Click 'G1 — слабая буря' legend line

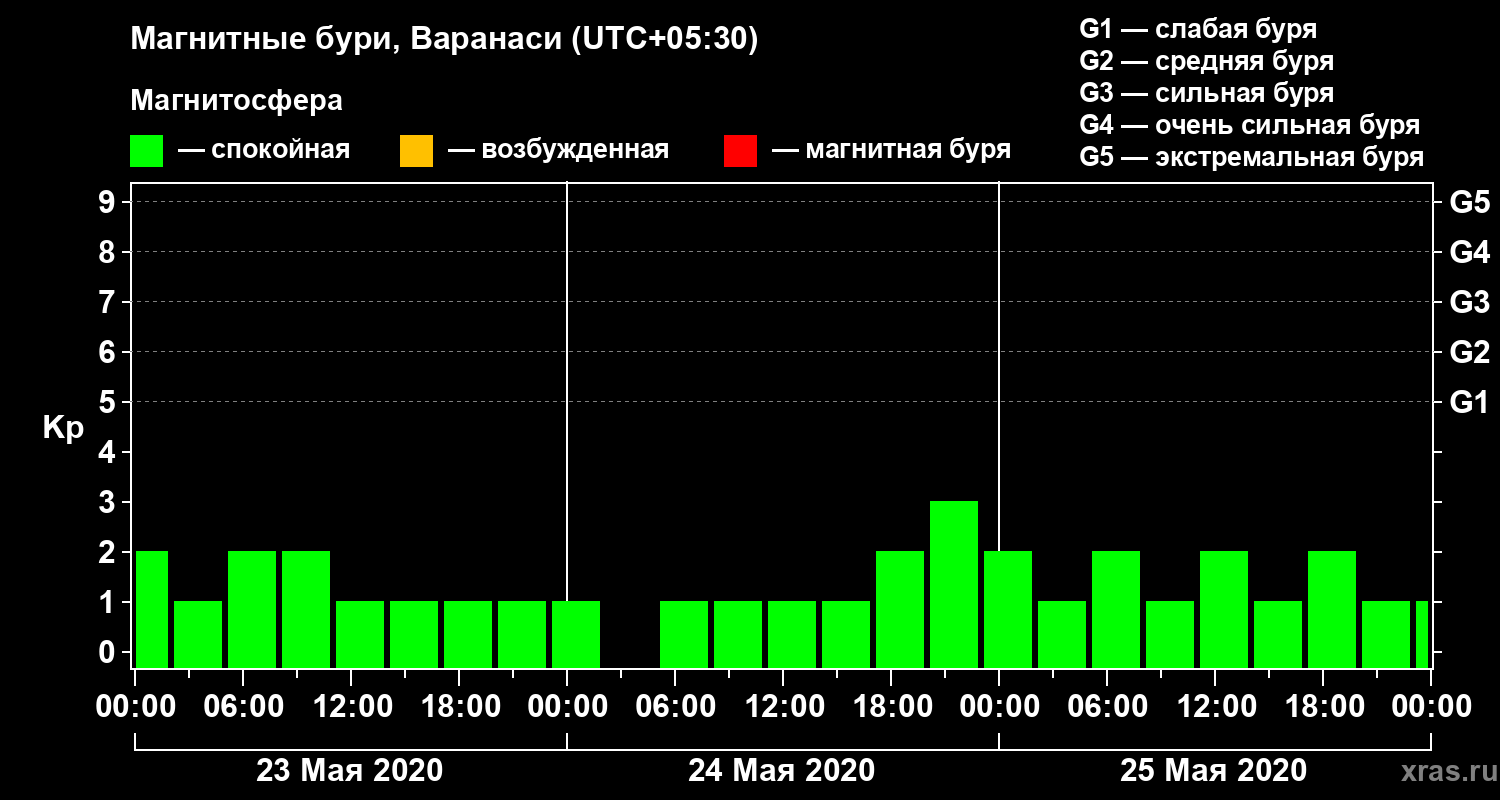coord(1198,28)
